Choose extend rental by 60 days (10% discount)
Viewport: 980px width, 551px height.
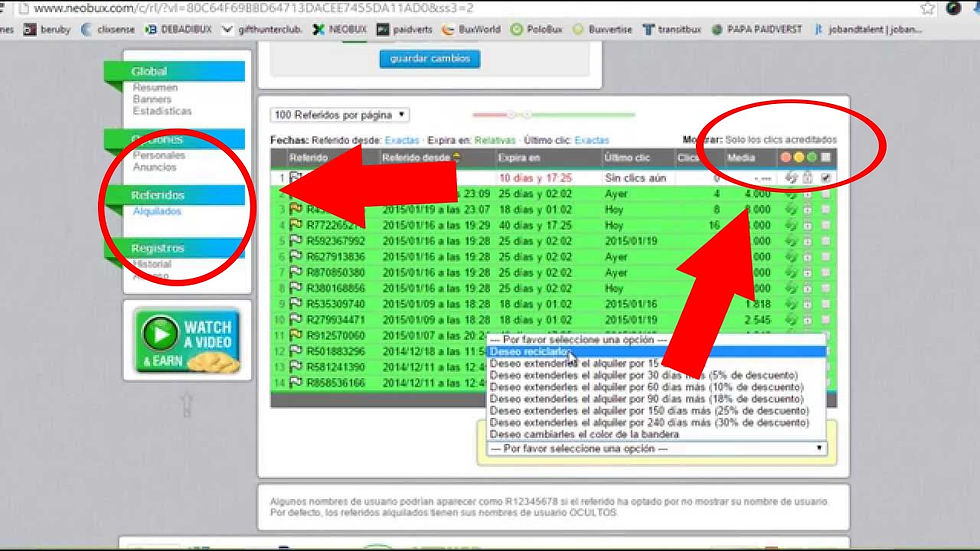coord(656,387)
